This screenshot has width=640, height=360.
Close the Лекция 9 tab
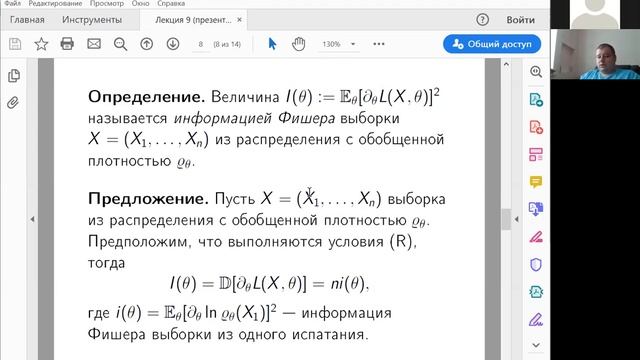240,20
